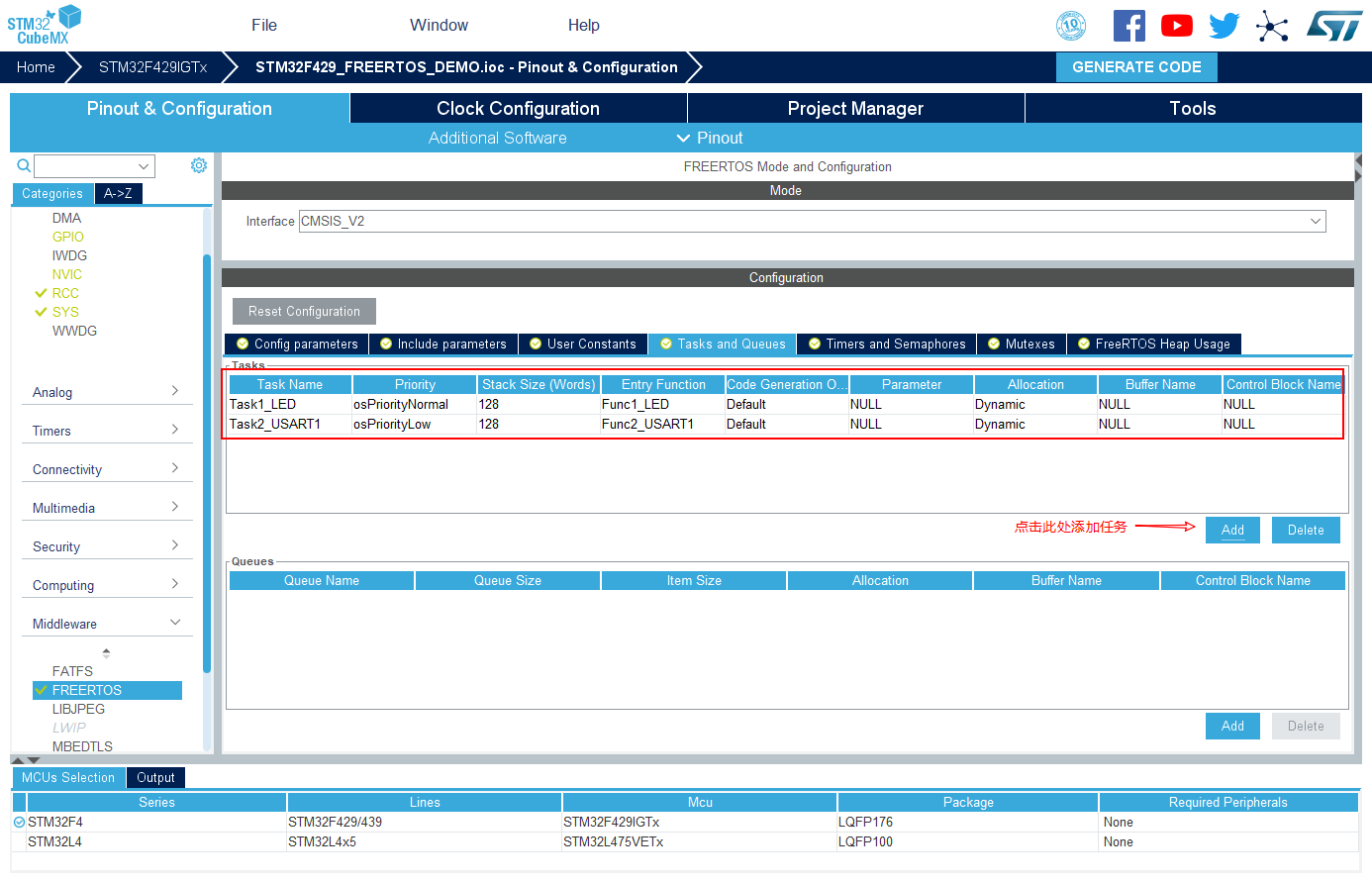Viewport: 1372px width, 883px height.
Task: Select LIBJPEG middleware item
Action: point(78,709)
